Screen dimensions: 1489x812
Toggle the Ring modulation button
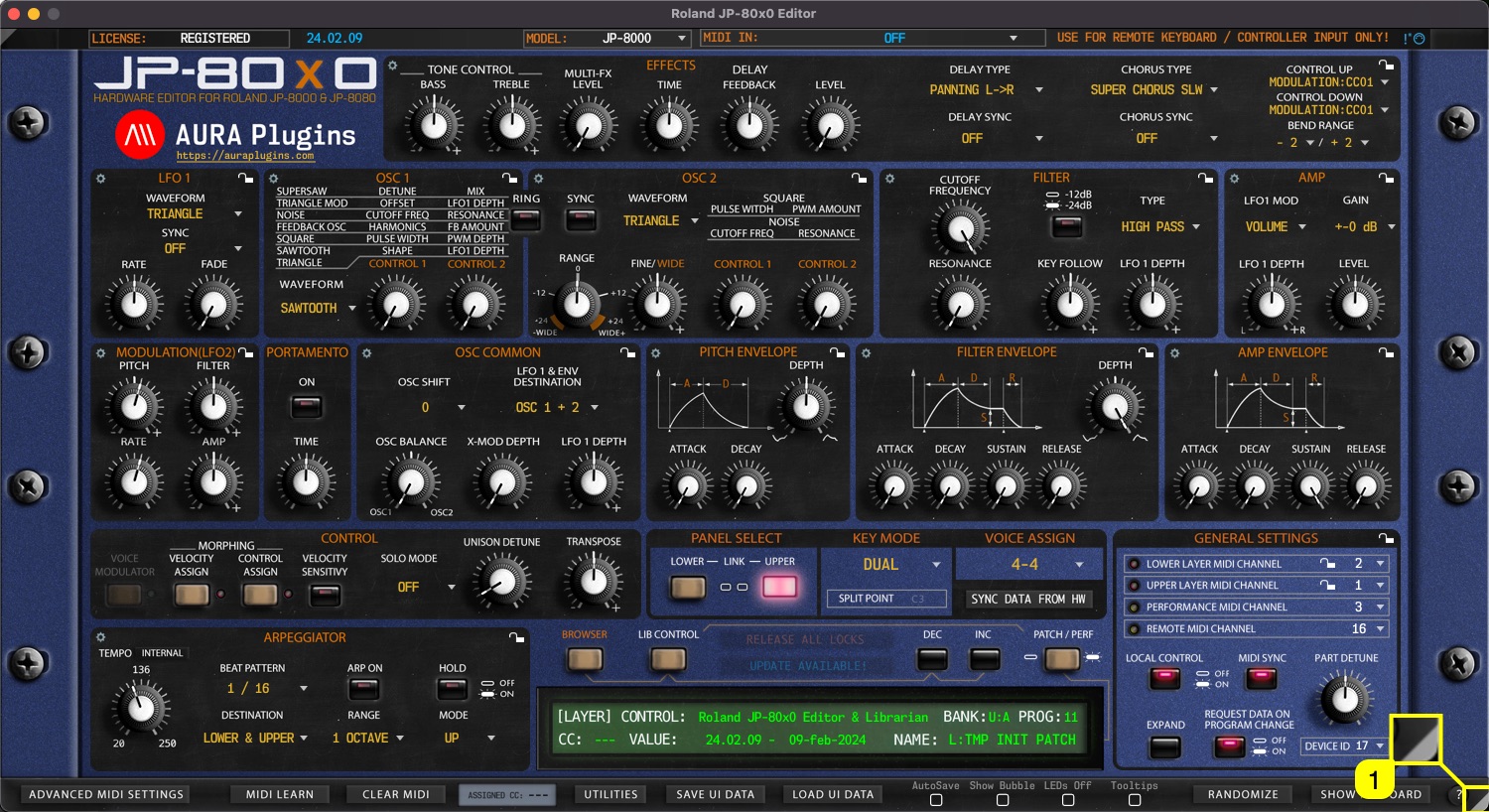pyautogui.click(x=526, y=219)
